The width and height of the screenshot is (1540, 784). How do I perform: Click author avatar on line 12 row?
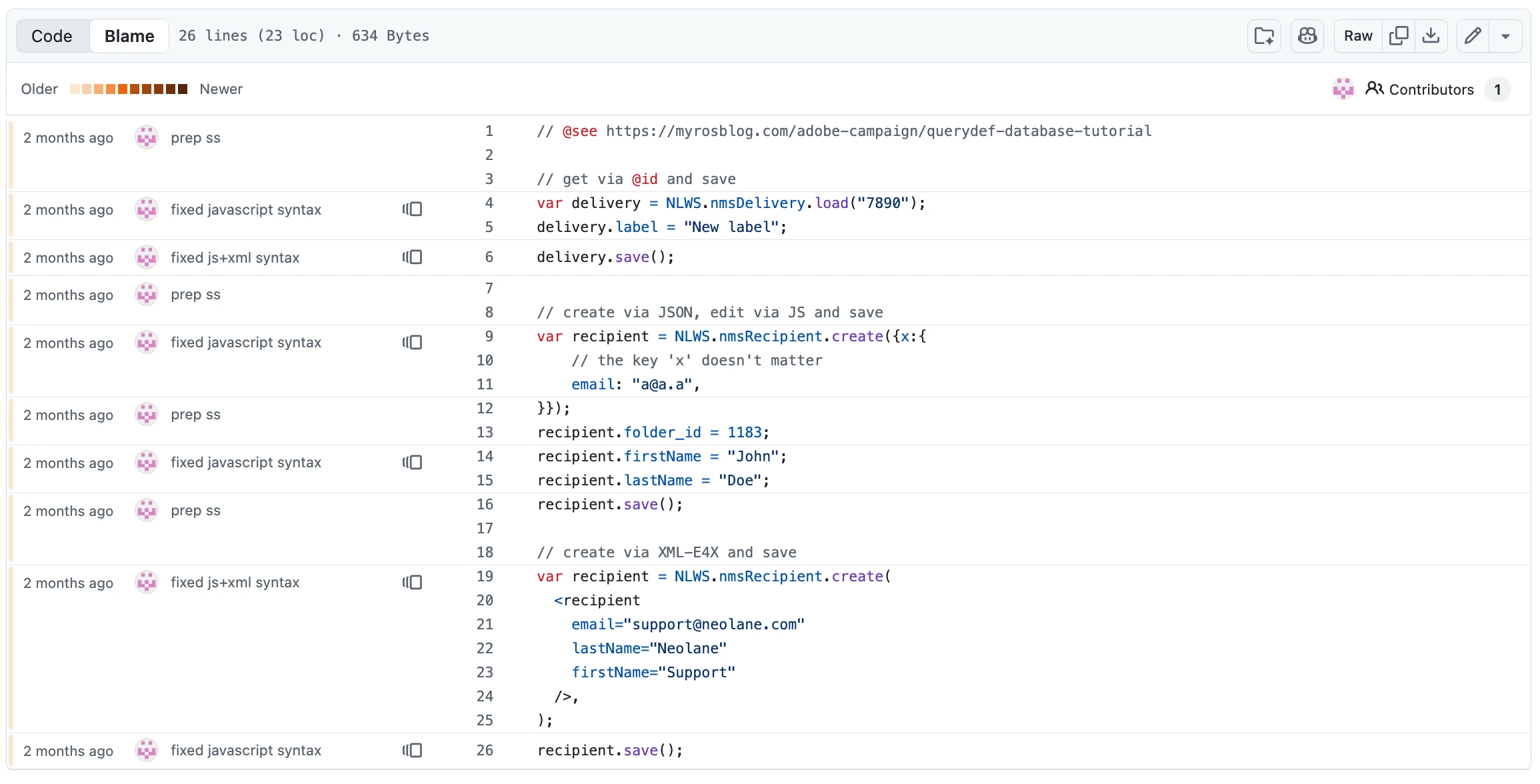tap(147, 415)
